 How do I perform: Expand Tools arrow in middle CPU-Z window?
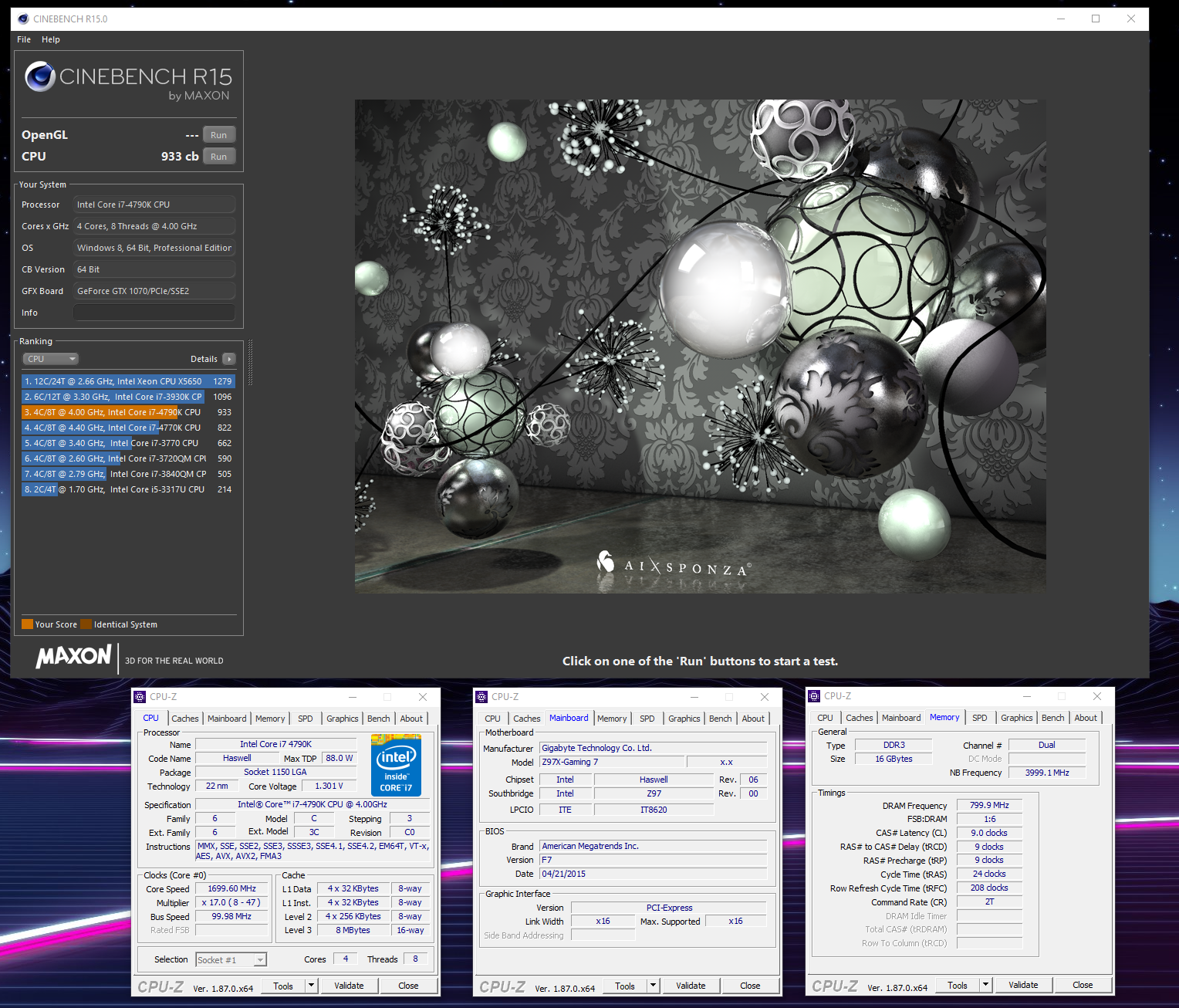pos(654,986)
